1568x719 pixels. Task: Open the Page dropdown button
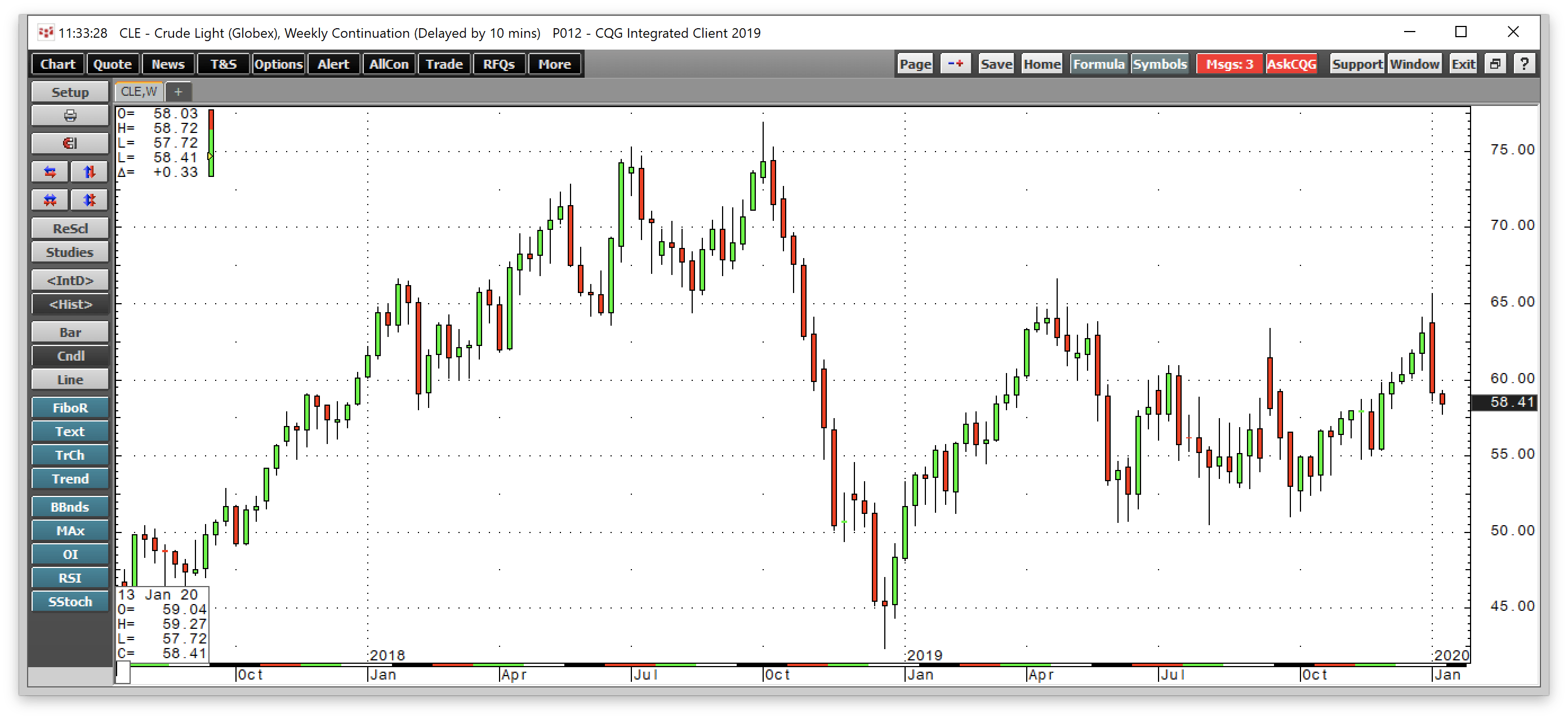pyautogui.click(x=915, y=64)
